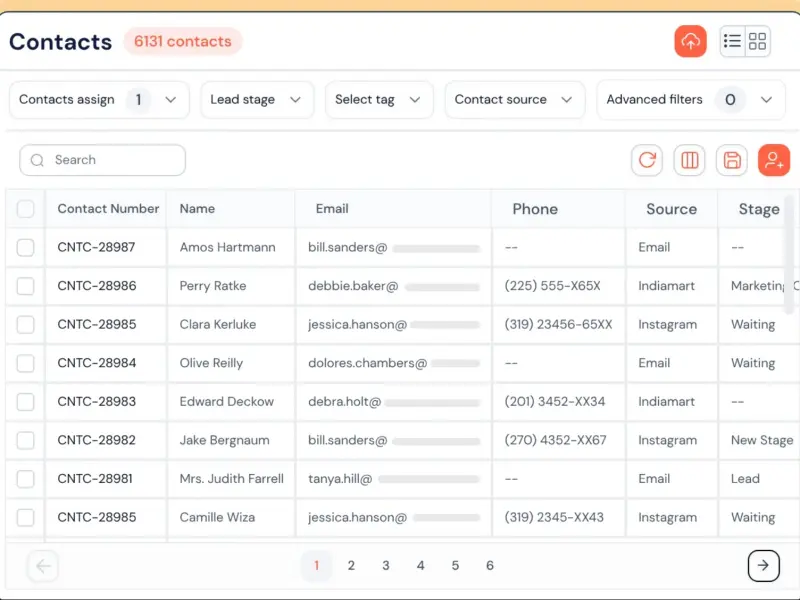This screenshot has width=800, height=600.
Task: Click the vertical table scrollbar
Action: click(x=789, y=254)
